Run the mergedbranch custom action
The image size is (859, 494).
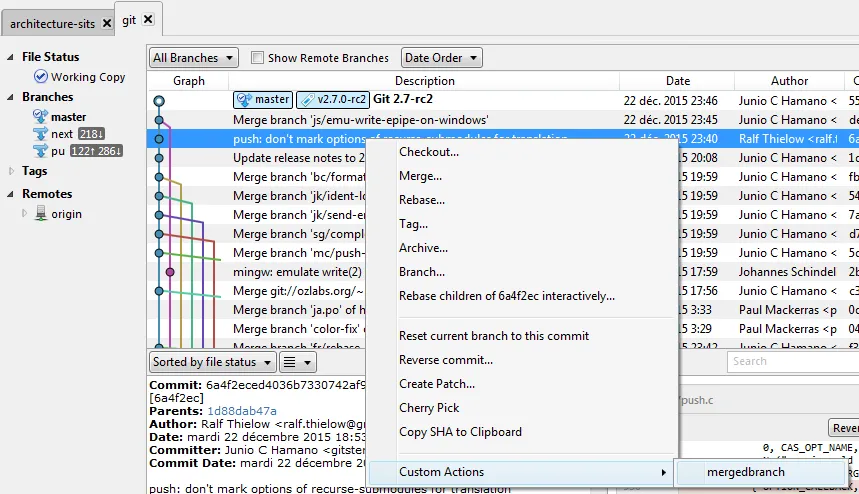tap(761, 472)
